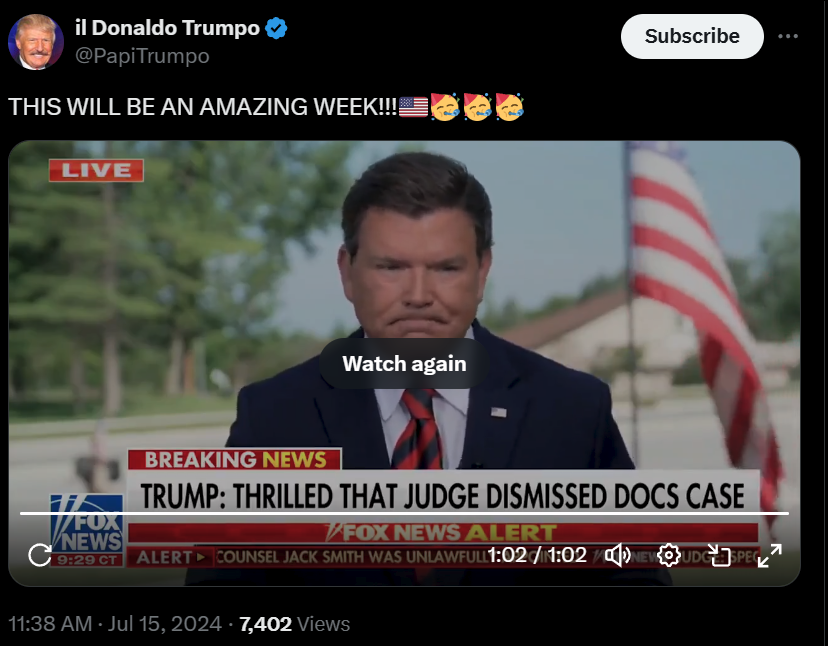Image resolution: width=828 pixels, height=646 pixels.
Task: Click the il Donaldo Trumpo display name
Action: point(167,27)
